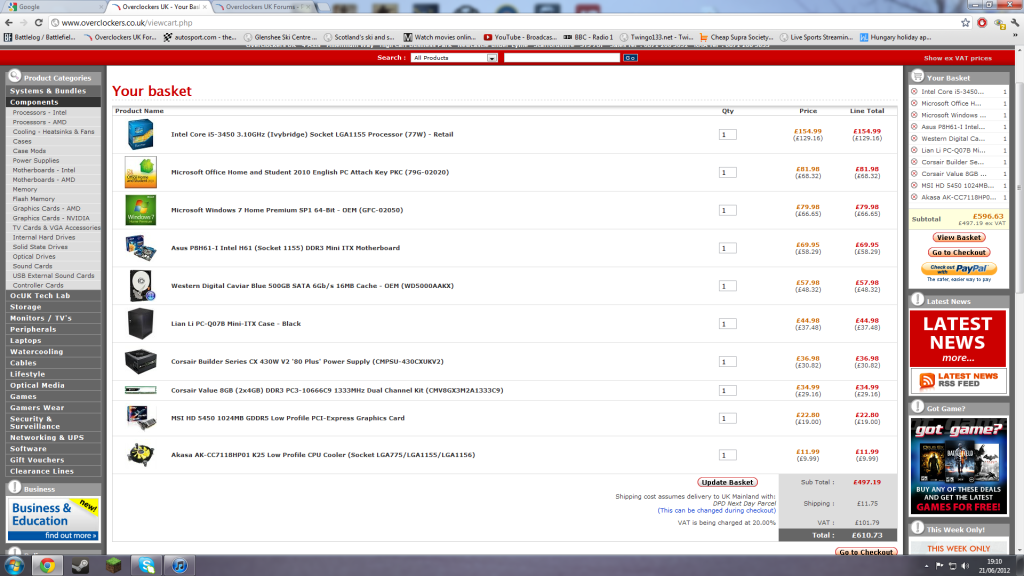Open the Got Game promotional banner

click(959, 466)
